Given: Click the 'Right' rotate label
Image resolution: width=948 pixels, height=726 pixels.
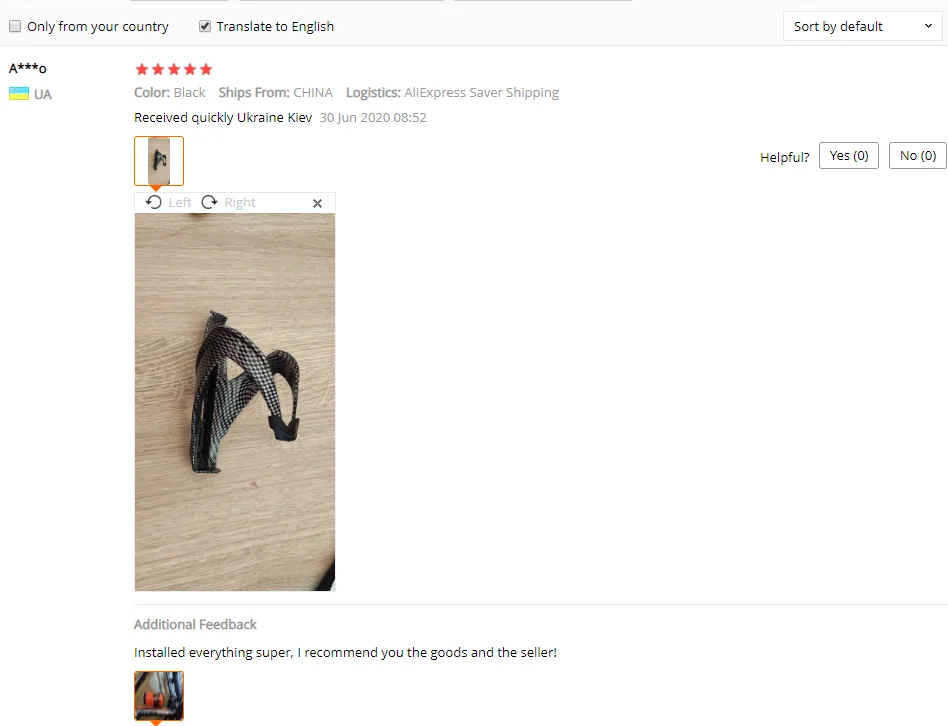Looking at the screenshot, I should click(x=240, y=203).
